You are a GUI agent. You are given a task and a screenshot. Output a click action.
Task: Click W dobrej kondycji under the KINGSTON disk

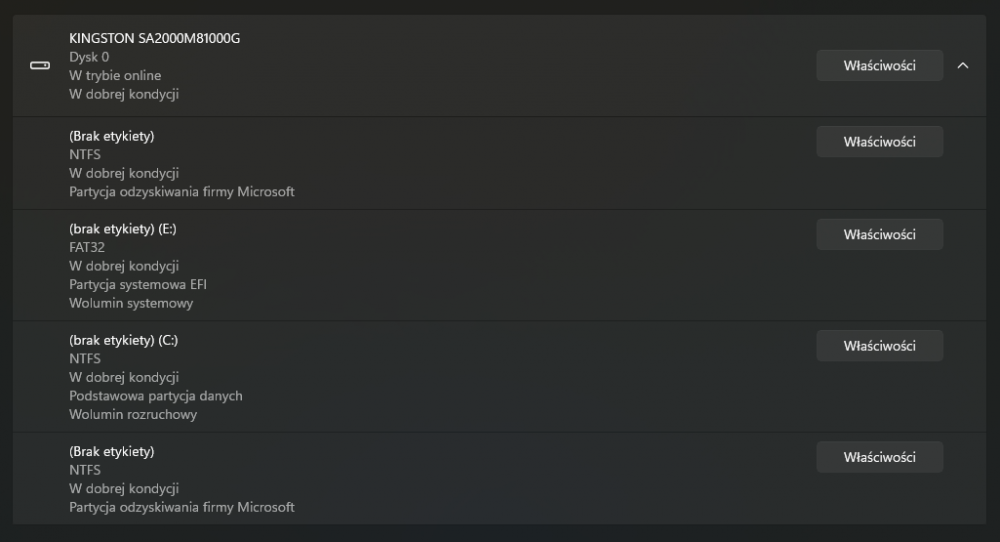pos(124,94)
